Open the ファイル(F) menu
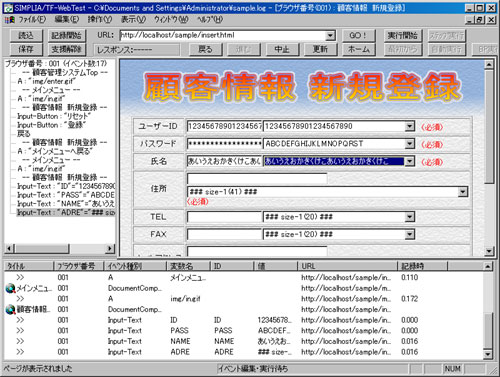Viewport: 500px width, 377px height. (32, 20)
